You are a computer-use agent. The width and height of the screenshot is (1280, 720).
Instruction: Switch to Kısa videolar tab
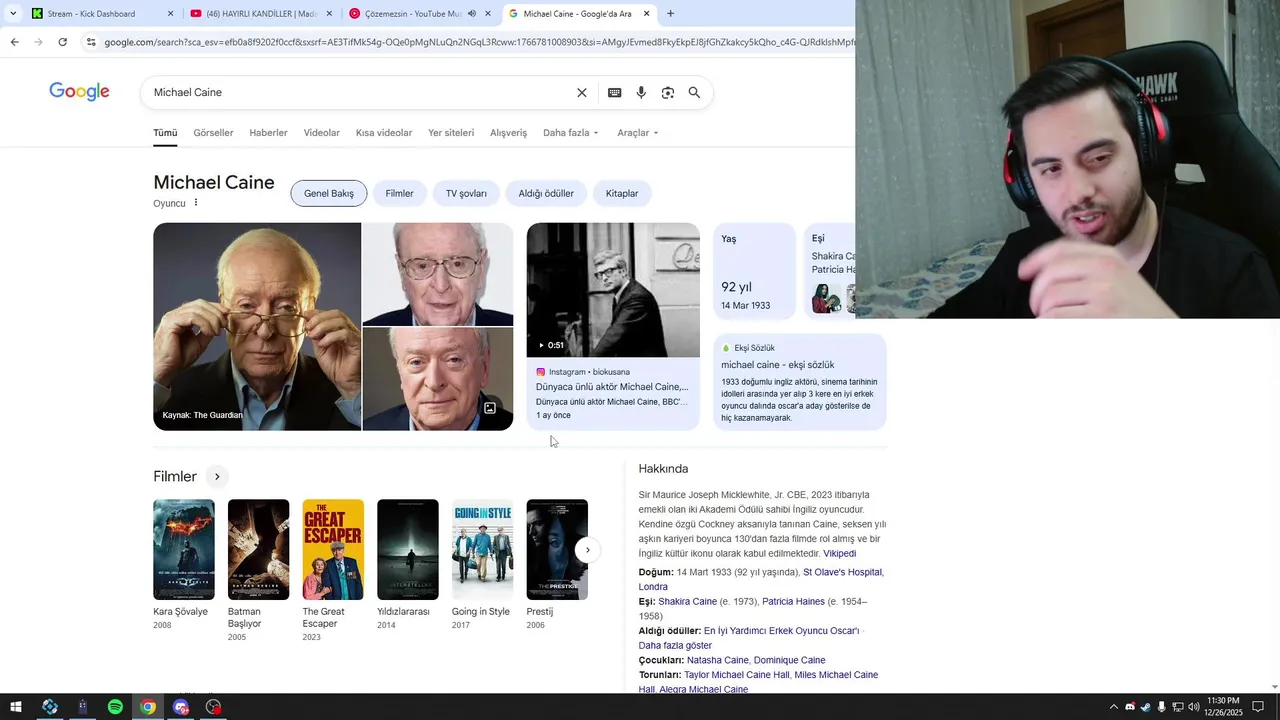tap(384, 133)
